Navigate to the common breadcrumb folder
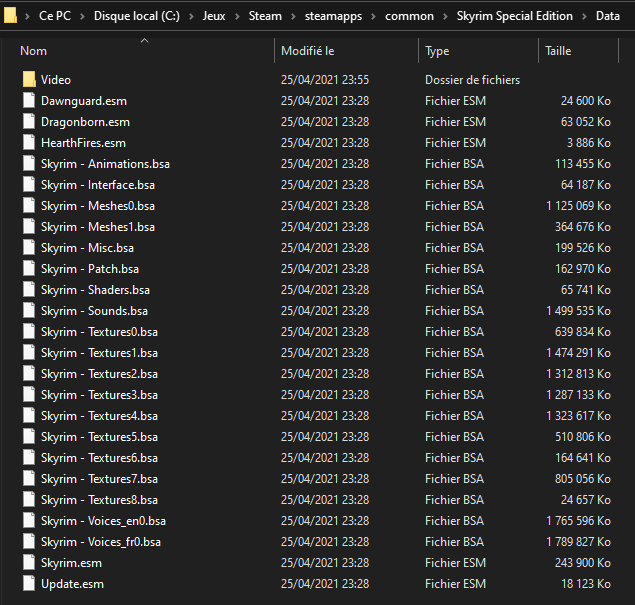 (x=409, y=16)
